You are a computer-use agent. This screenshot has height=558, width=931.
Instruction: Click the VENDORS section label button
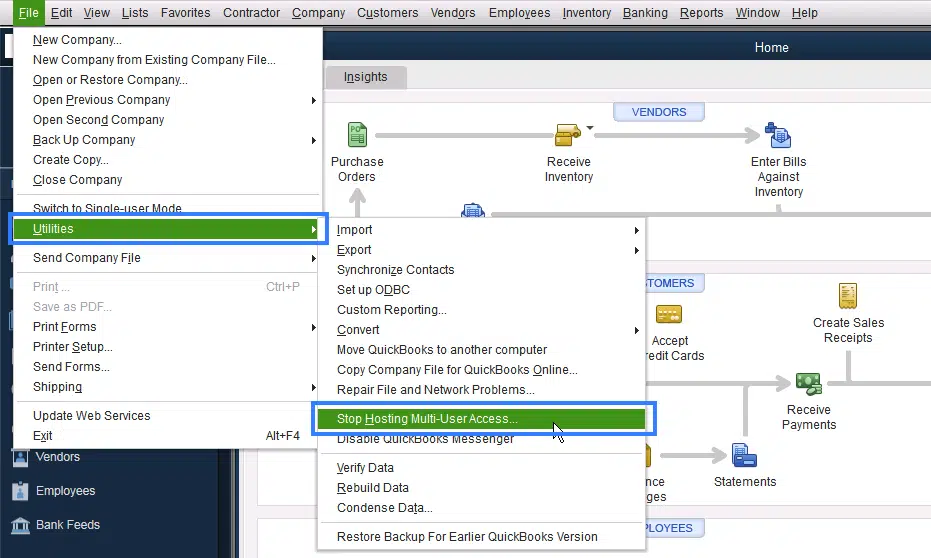(659, 113)
